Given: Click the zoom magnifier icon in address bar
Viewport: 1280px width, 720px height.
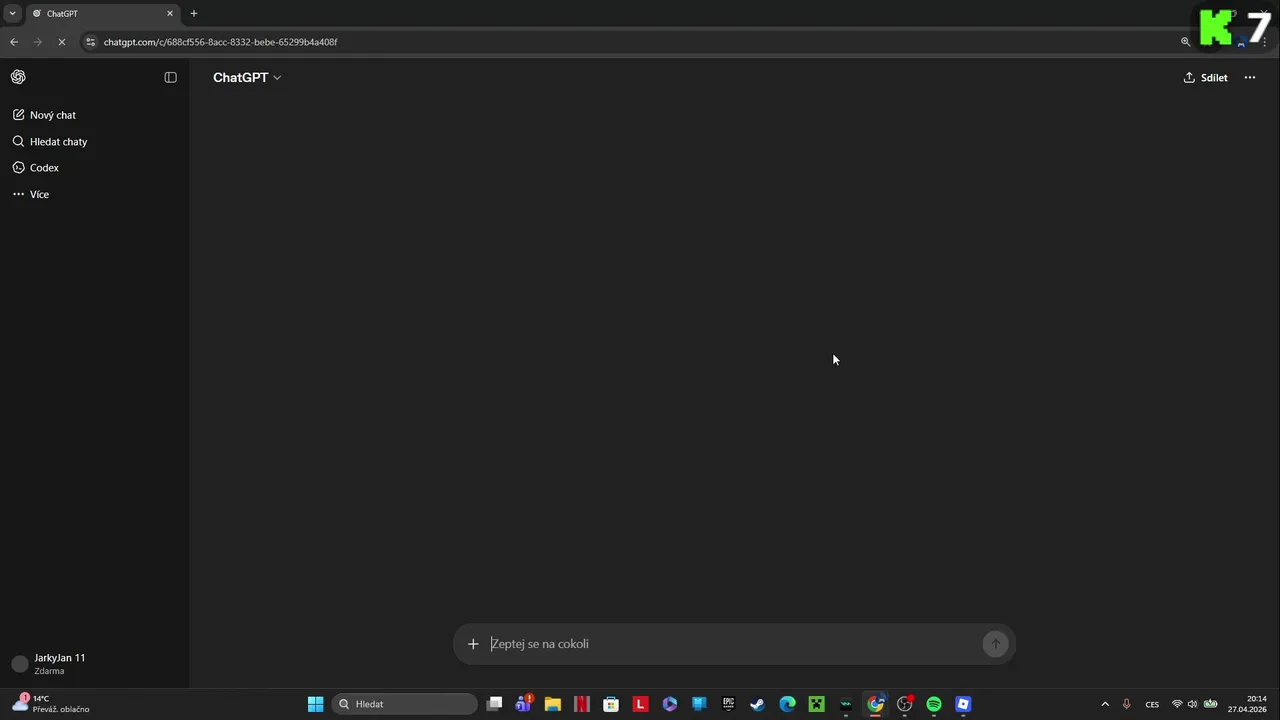Looking at the screenshot, I should (x=1186, y=42).
